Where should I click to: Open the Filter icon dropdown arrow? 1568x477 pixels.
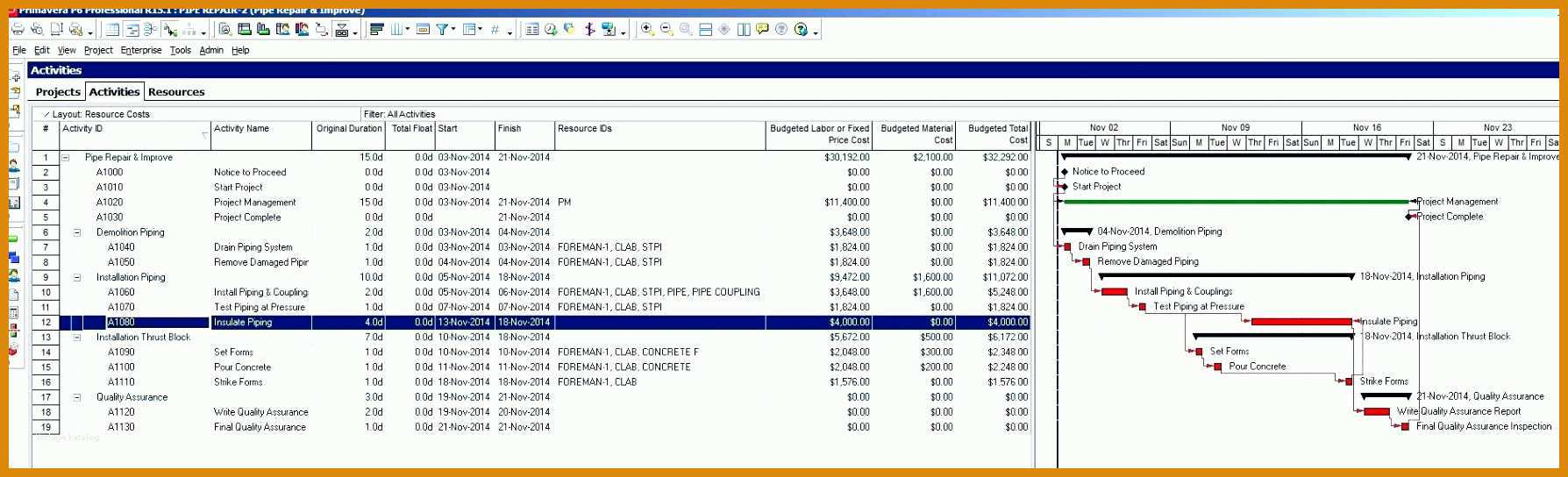(453, 30)
